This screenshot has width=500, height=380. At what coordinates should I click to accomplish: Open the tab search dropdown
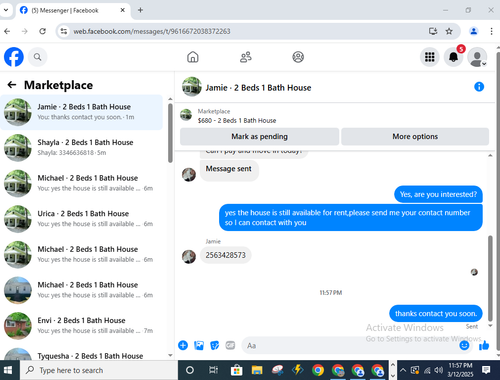(x=6, y=10)
